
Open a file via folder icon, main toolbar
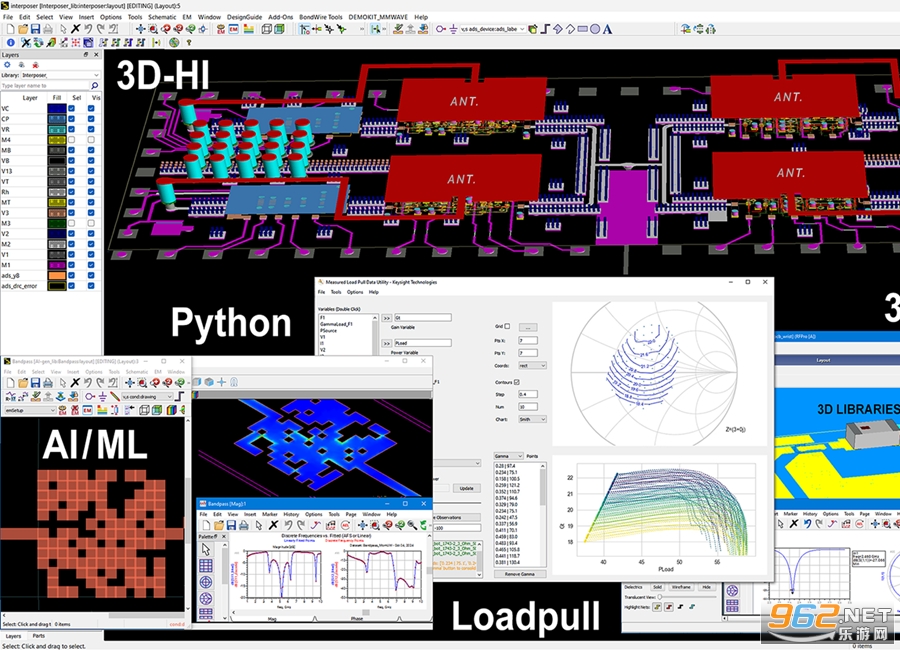23,29
